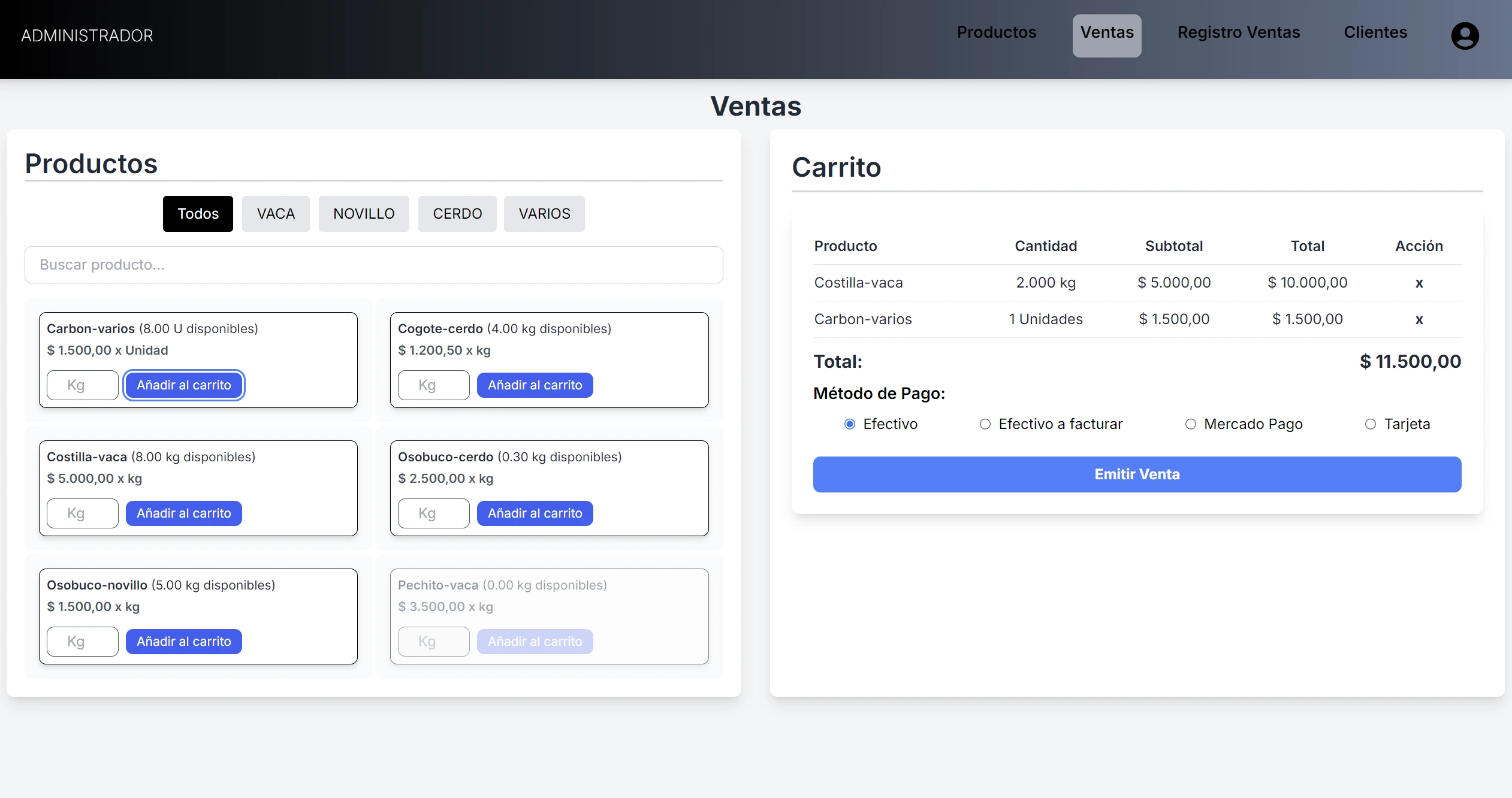Choose Mercado Pago as payment method

coord(1190,424)
